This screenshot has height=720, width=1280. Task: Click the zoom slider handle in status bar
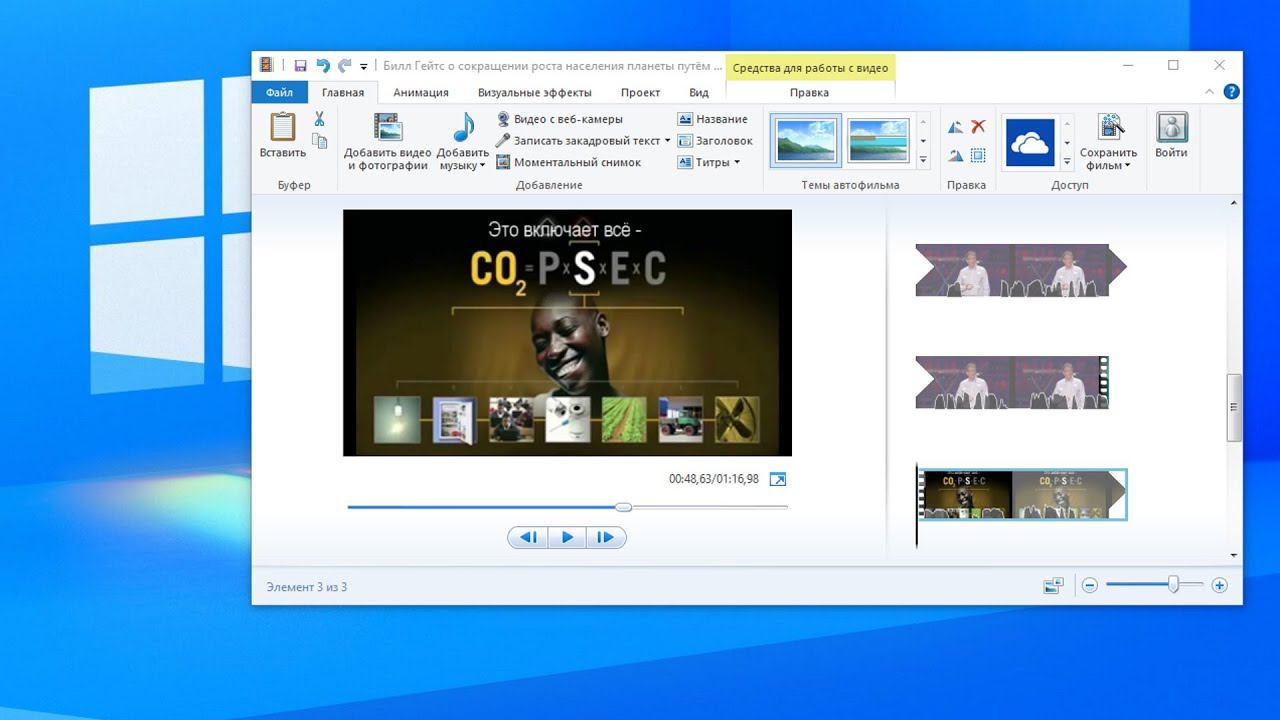click(x=1173, y=585)
